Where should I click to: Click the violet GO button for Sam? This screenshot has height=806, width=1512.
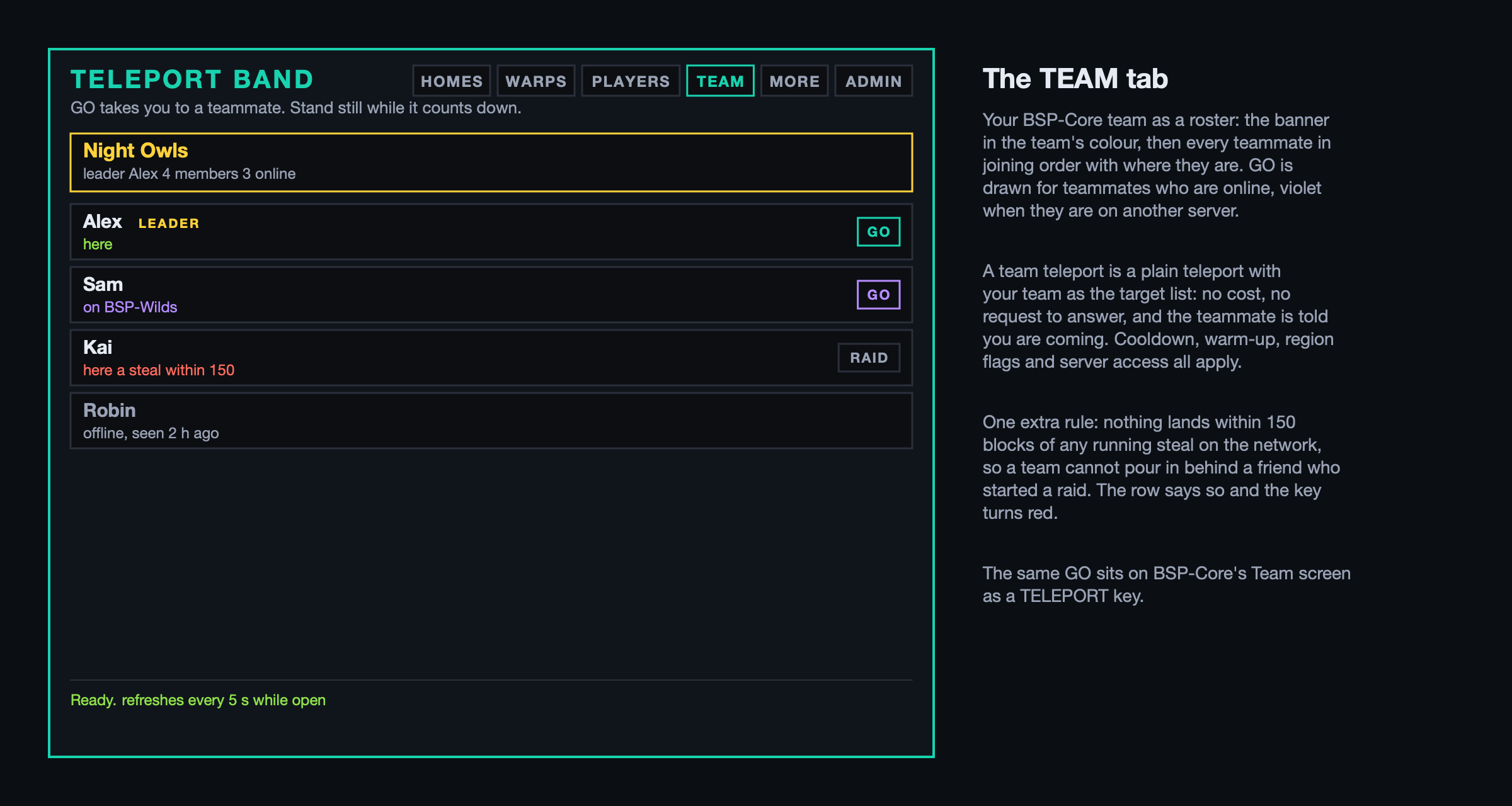tap(878, 295)
